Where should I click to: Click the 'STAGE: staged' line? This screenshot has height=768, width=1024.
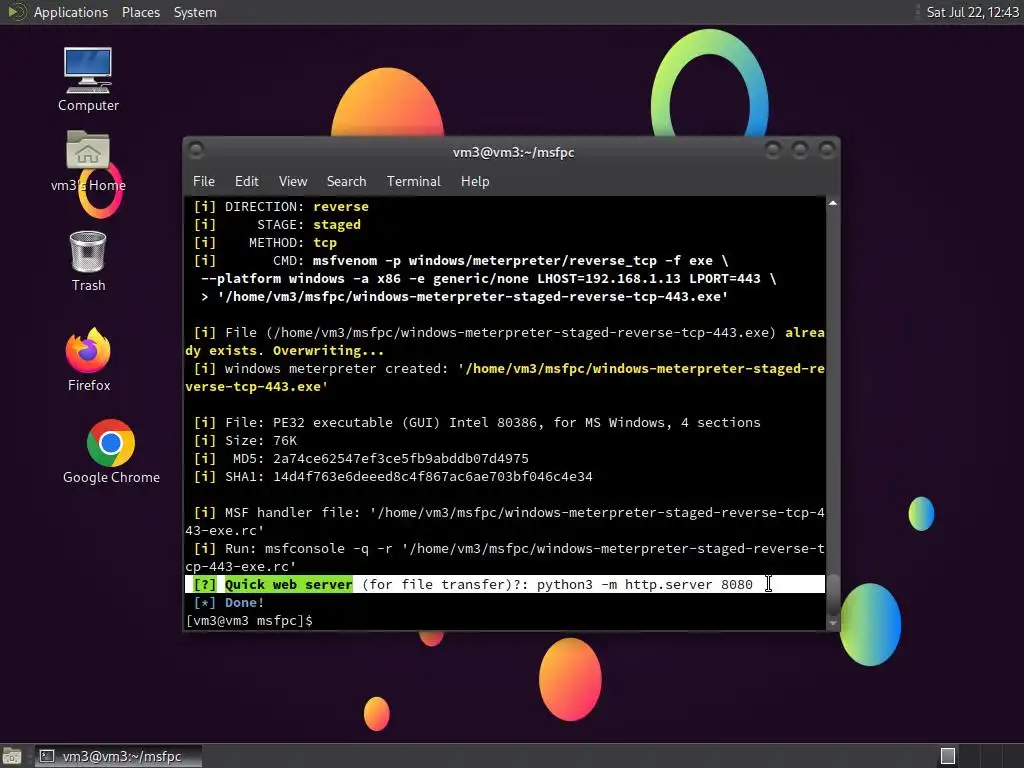pos(277,225)
